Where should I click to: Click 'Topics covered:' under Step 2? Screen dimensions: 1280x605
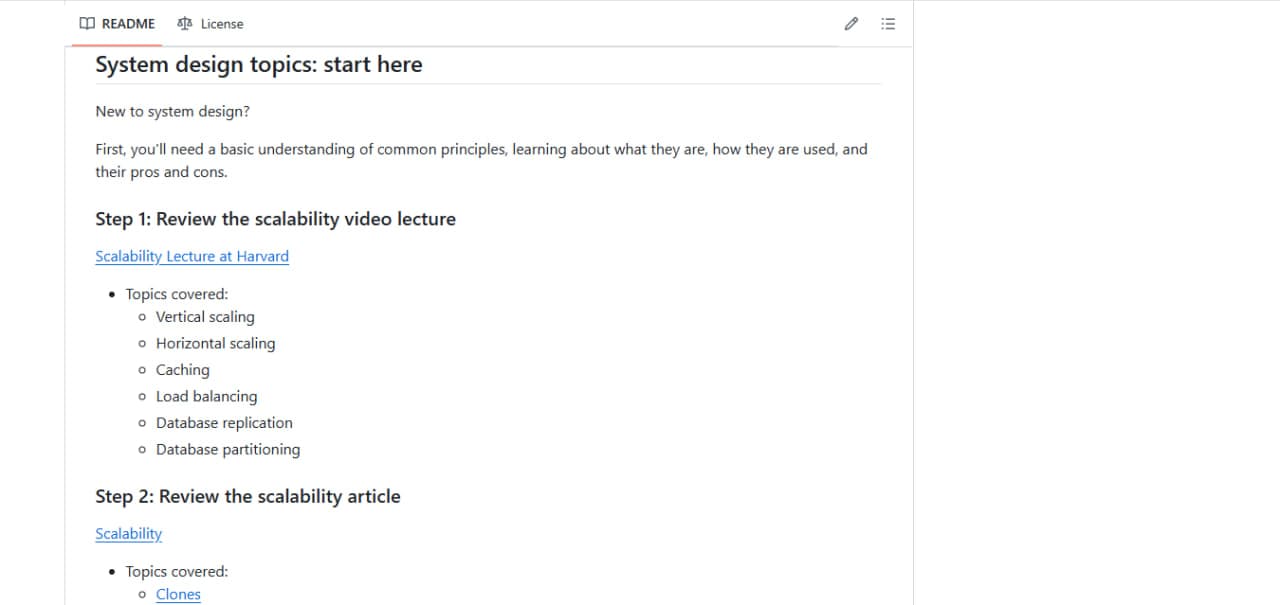pyautogui.click(x=177, y=572)
